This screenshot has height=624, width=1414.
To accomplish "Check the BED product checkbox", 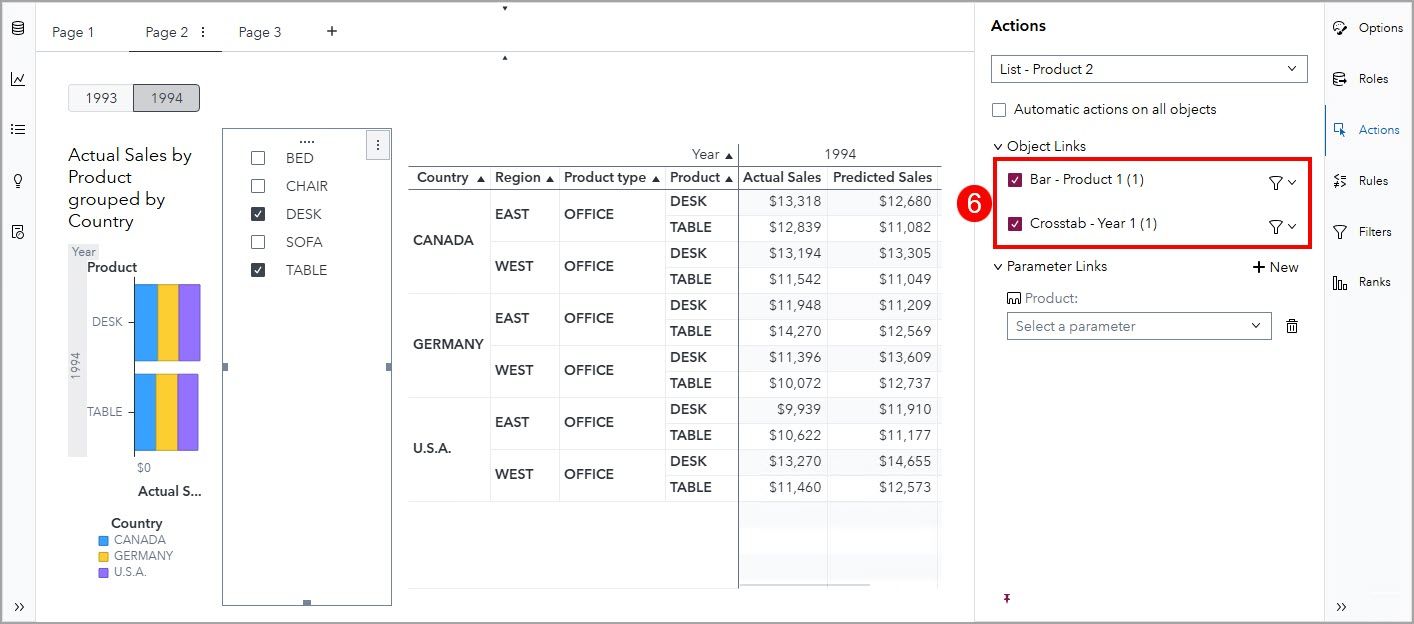I will [x=258, y=158].
